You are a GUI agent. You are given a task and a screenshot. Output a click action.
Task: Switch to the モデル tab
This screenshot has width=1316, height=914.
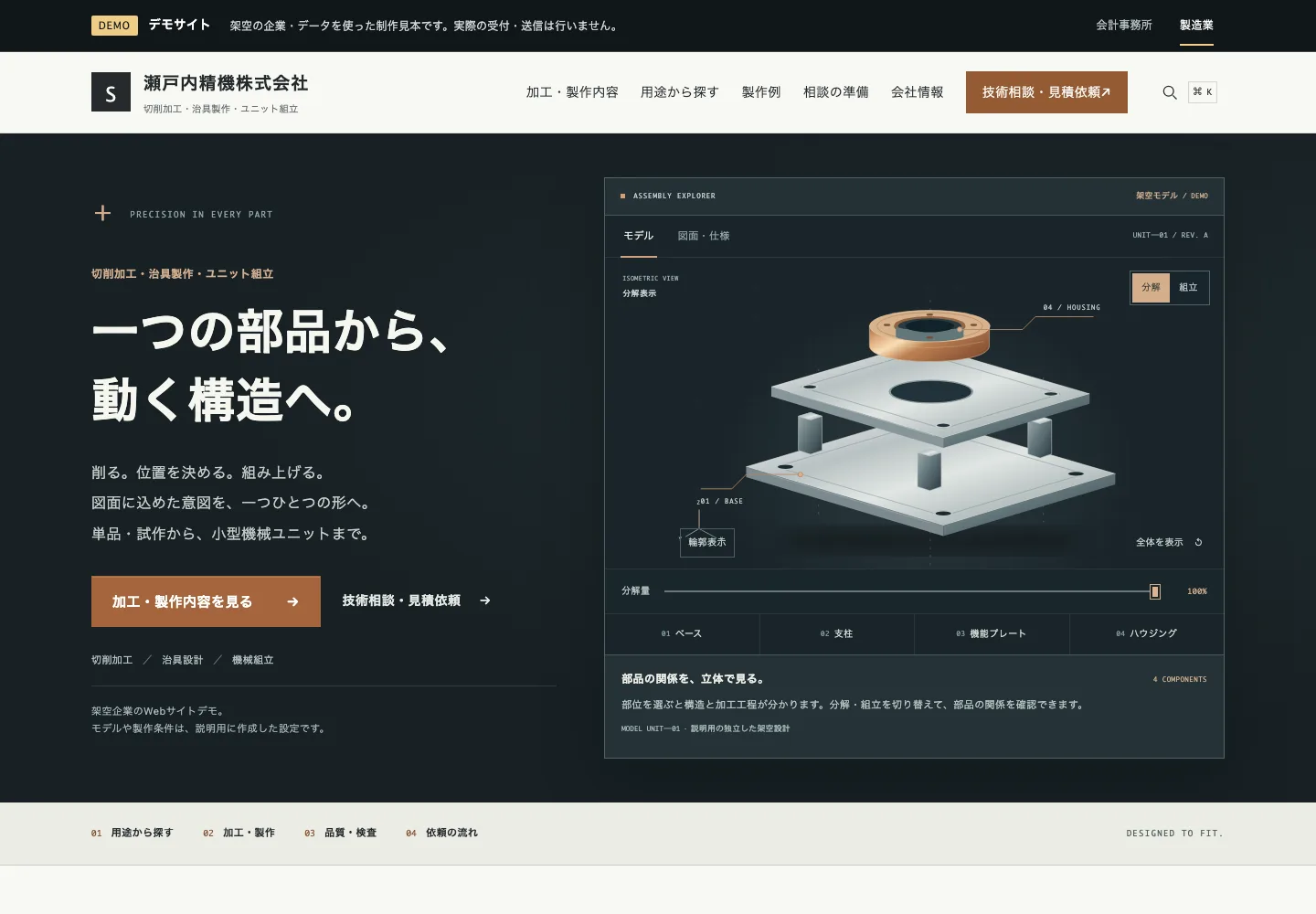tap(639, 236)
